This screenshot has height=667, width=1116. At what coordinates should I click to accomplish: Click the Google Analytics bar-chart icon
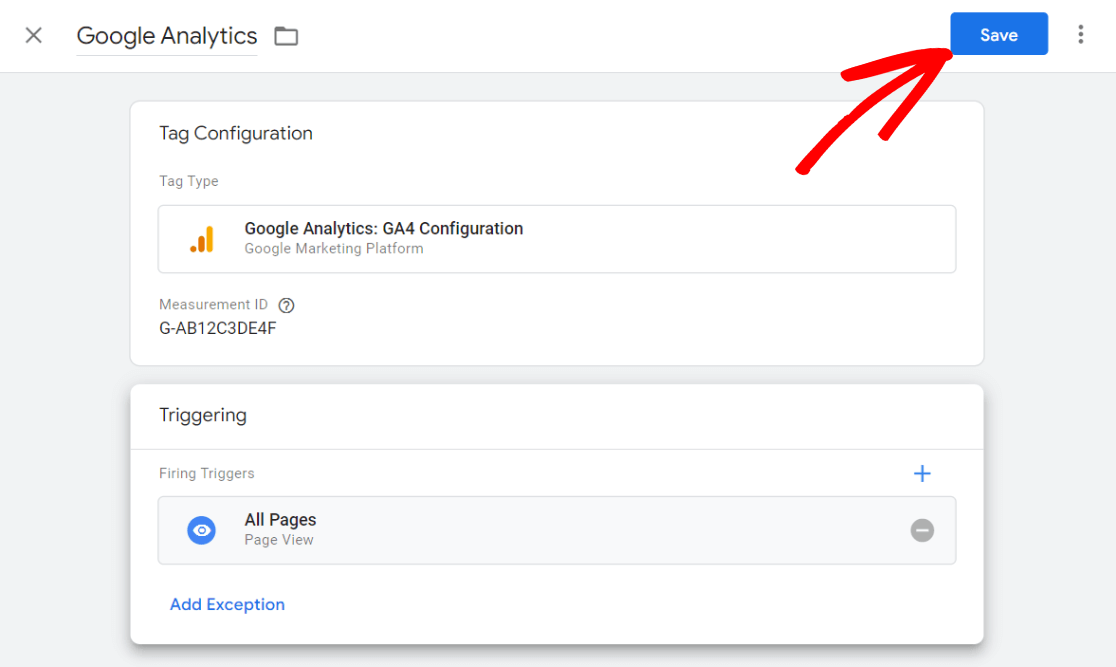[202, 238]
